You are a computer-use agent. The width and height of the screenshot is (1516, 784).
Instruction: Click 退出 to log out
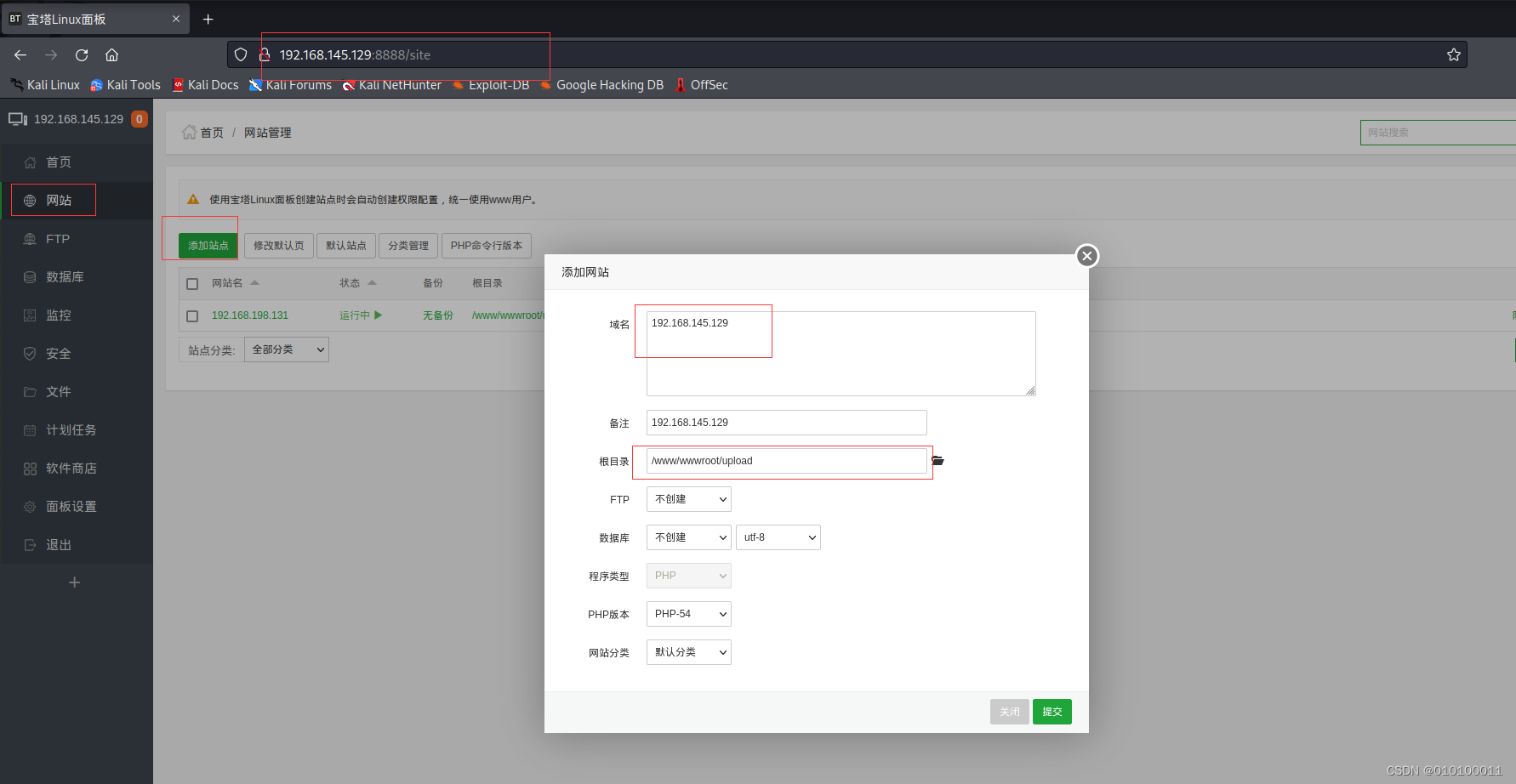pyautogui.click(x=77, y=545)
